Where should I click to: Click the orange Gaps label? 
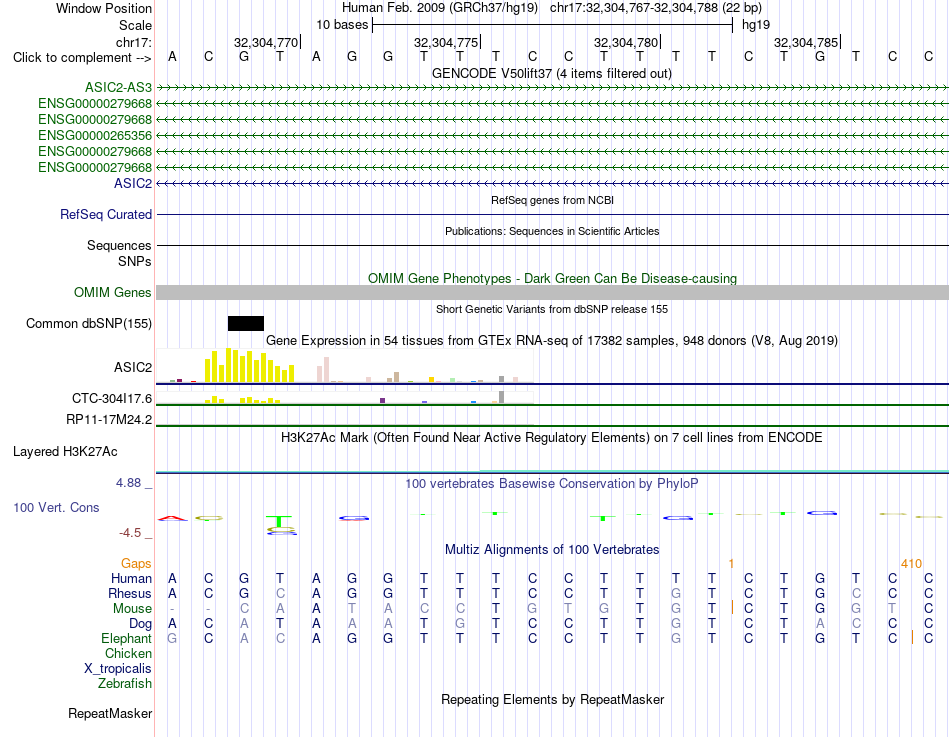pos(136,564)
